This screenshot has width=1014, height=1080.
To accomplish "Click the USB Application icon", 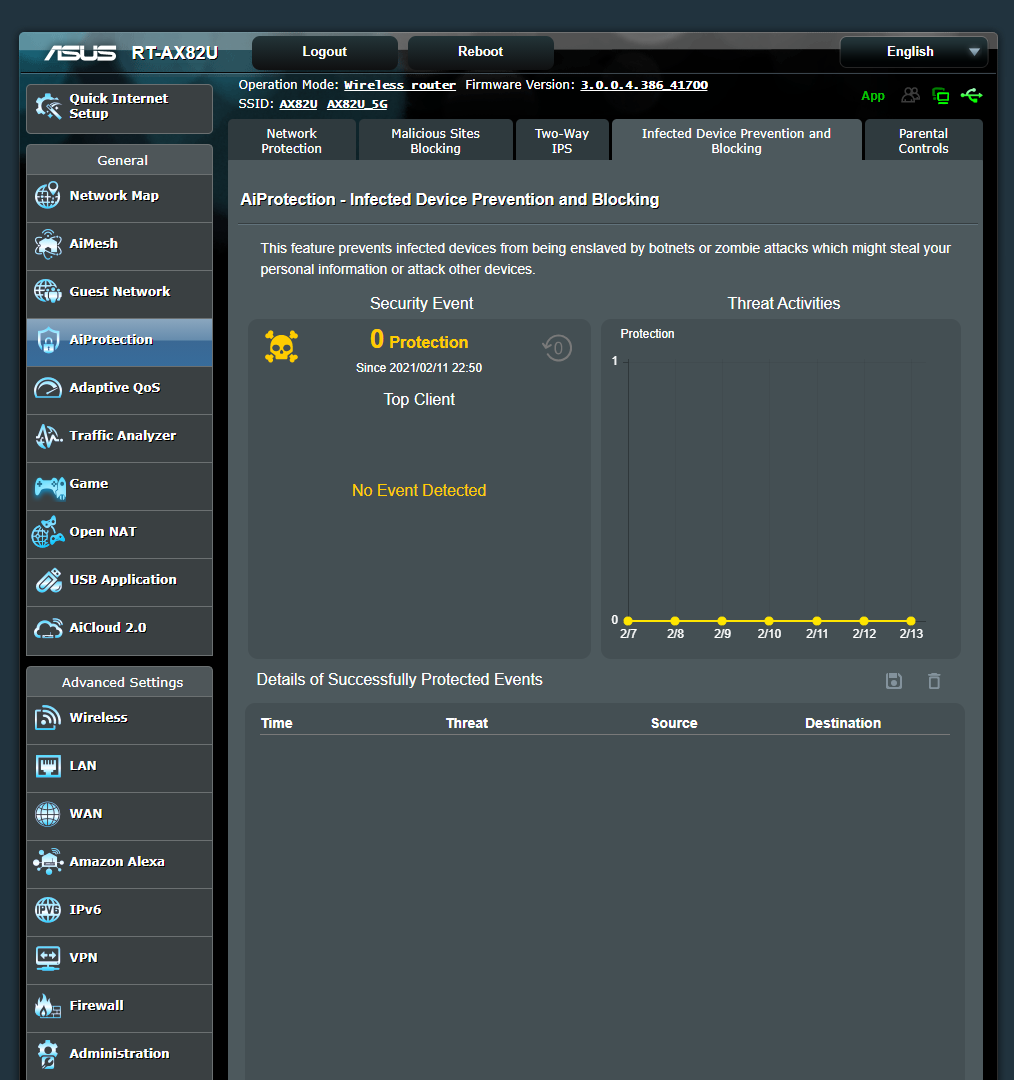I will 48,580.
